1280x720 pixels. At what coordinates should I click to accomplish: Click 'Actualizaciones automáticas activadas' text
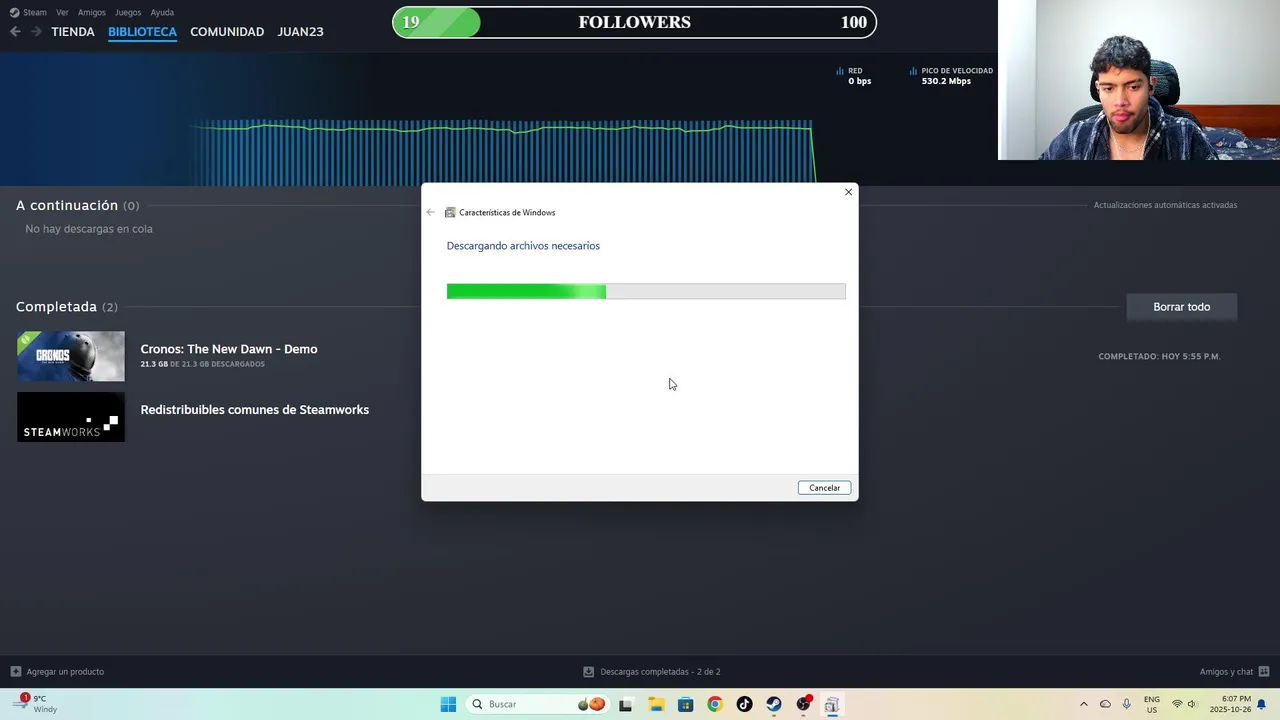point(1165,205)
